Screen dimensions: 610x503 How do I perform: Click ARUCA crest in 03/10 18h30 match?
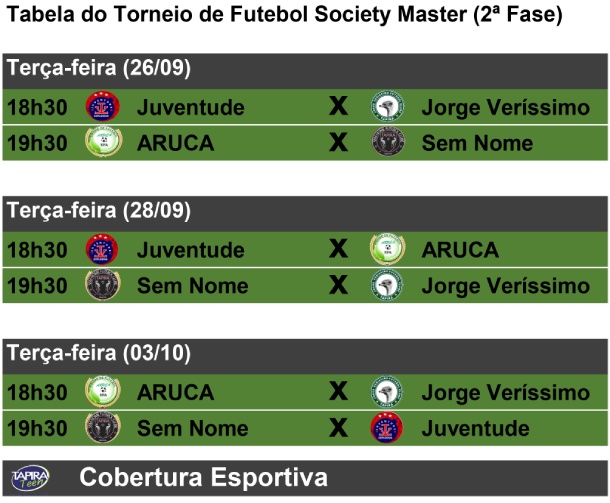(103, 391)
